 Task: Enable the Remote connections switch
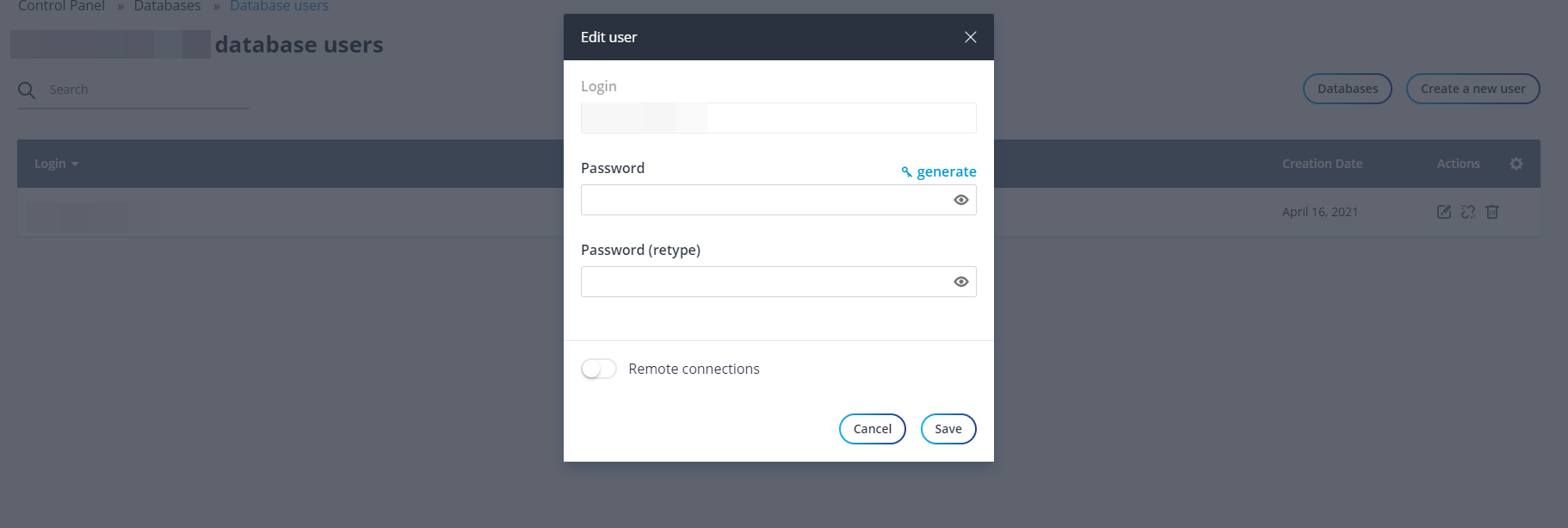point(599,368)
